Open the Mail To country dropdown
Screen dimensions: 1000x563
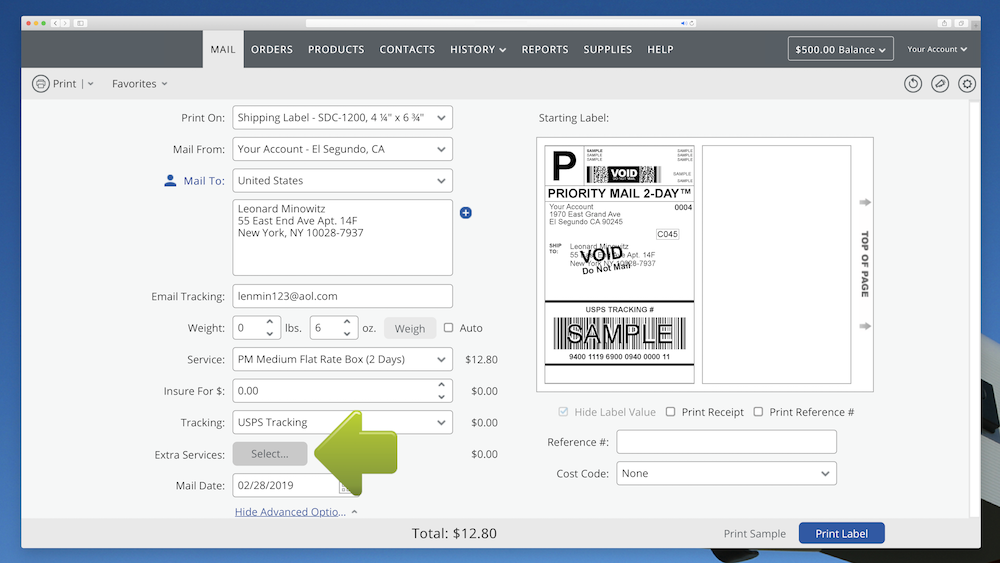[x=342, y=180]
